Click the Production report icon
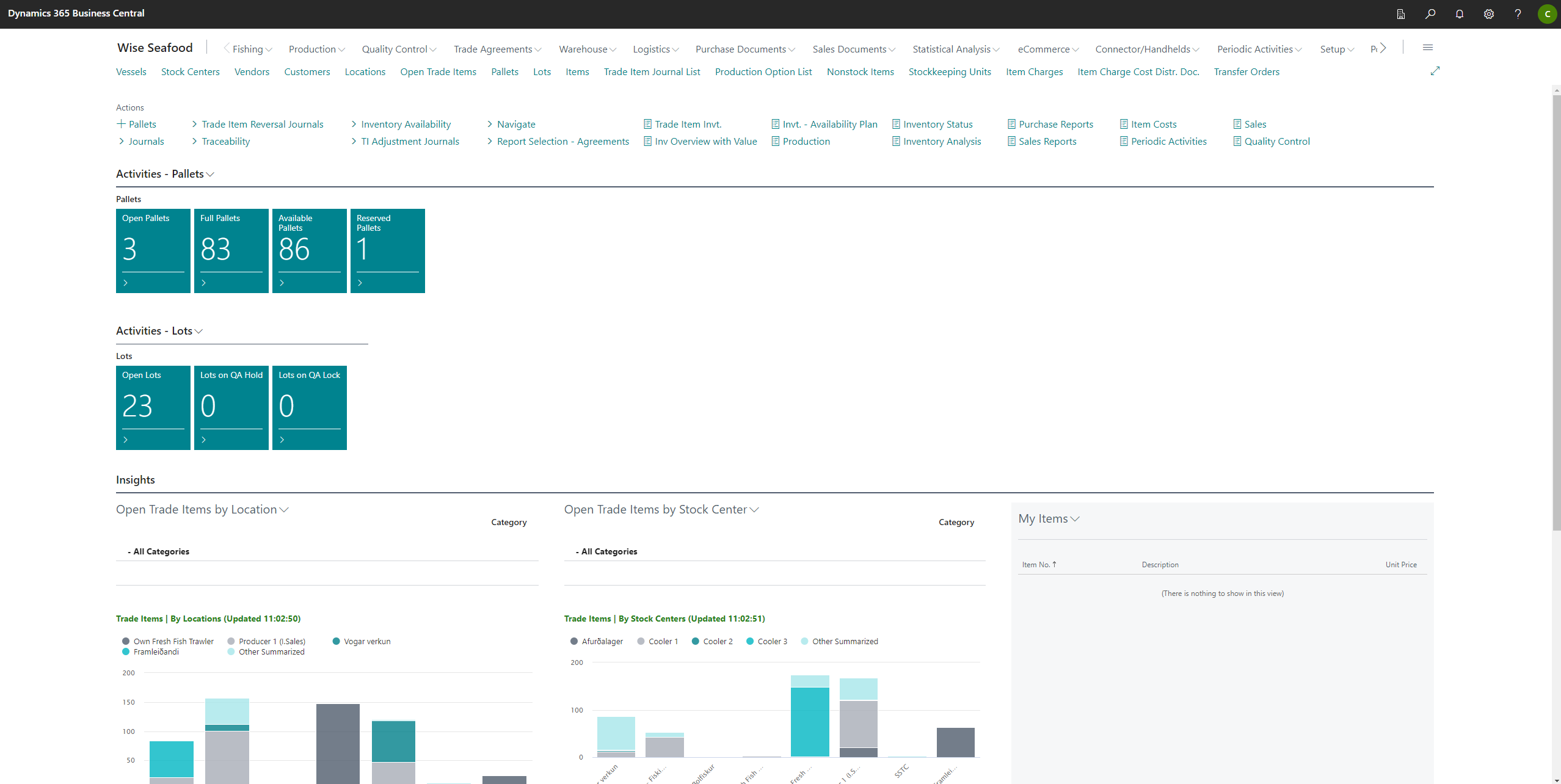Image resolution: width=1561 pixels, height=784 pixels. [776, 141]
